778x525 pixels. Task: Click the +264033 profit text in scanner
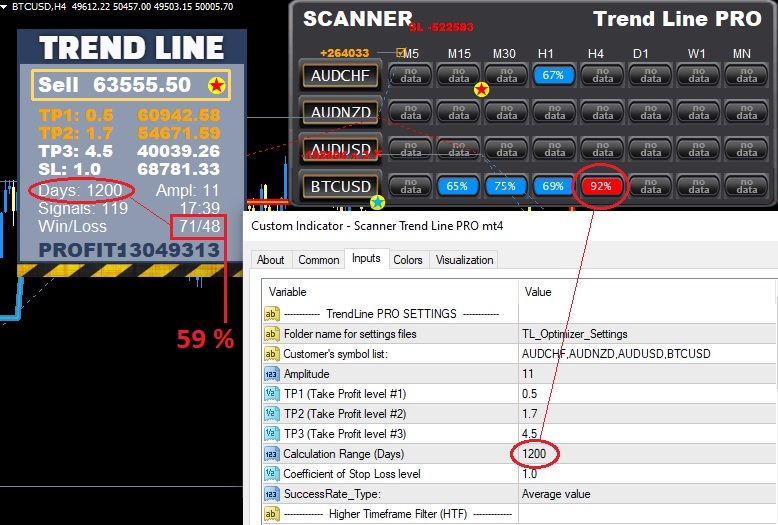tap(344, 53)
